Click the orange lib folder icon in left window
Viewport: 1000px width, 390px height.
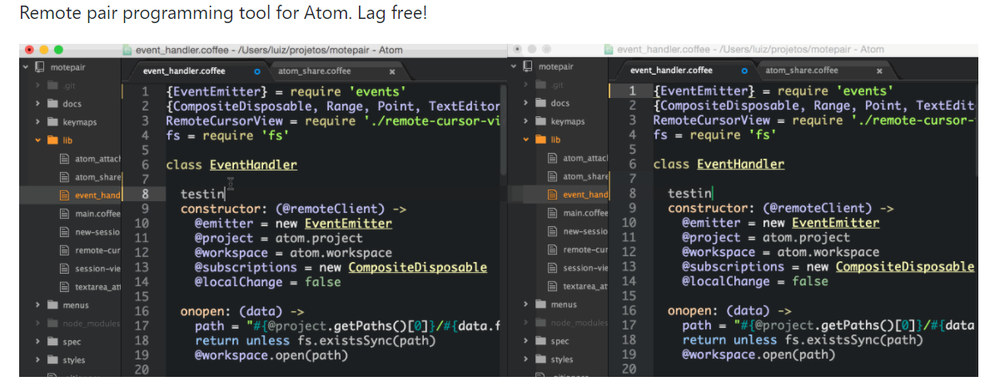[x=52, y=140]
